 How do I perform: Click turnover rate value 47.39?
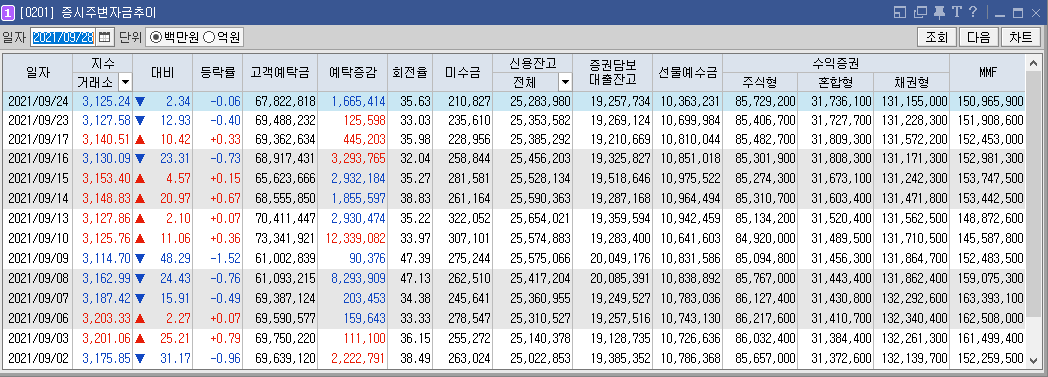415,258
